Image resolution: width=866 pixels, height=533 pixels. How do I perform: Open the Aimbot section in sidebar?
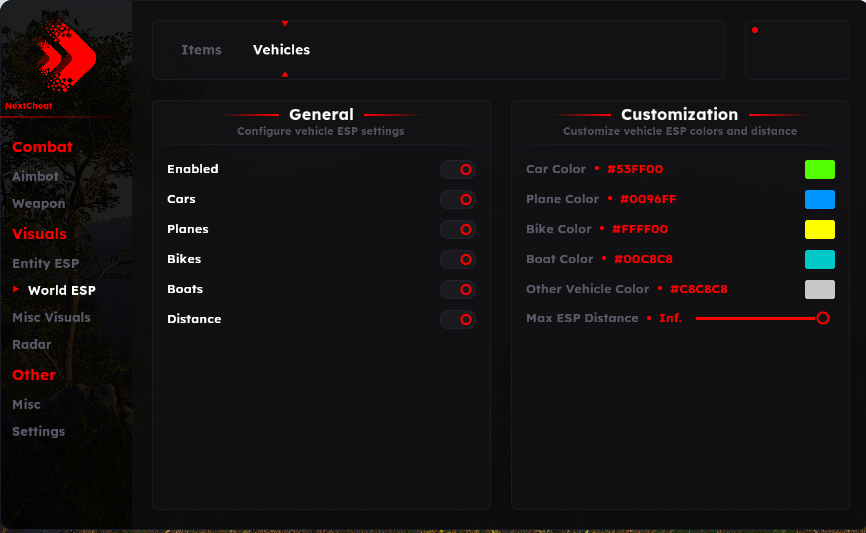[35, 176]
